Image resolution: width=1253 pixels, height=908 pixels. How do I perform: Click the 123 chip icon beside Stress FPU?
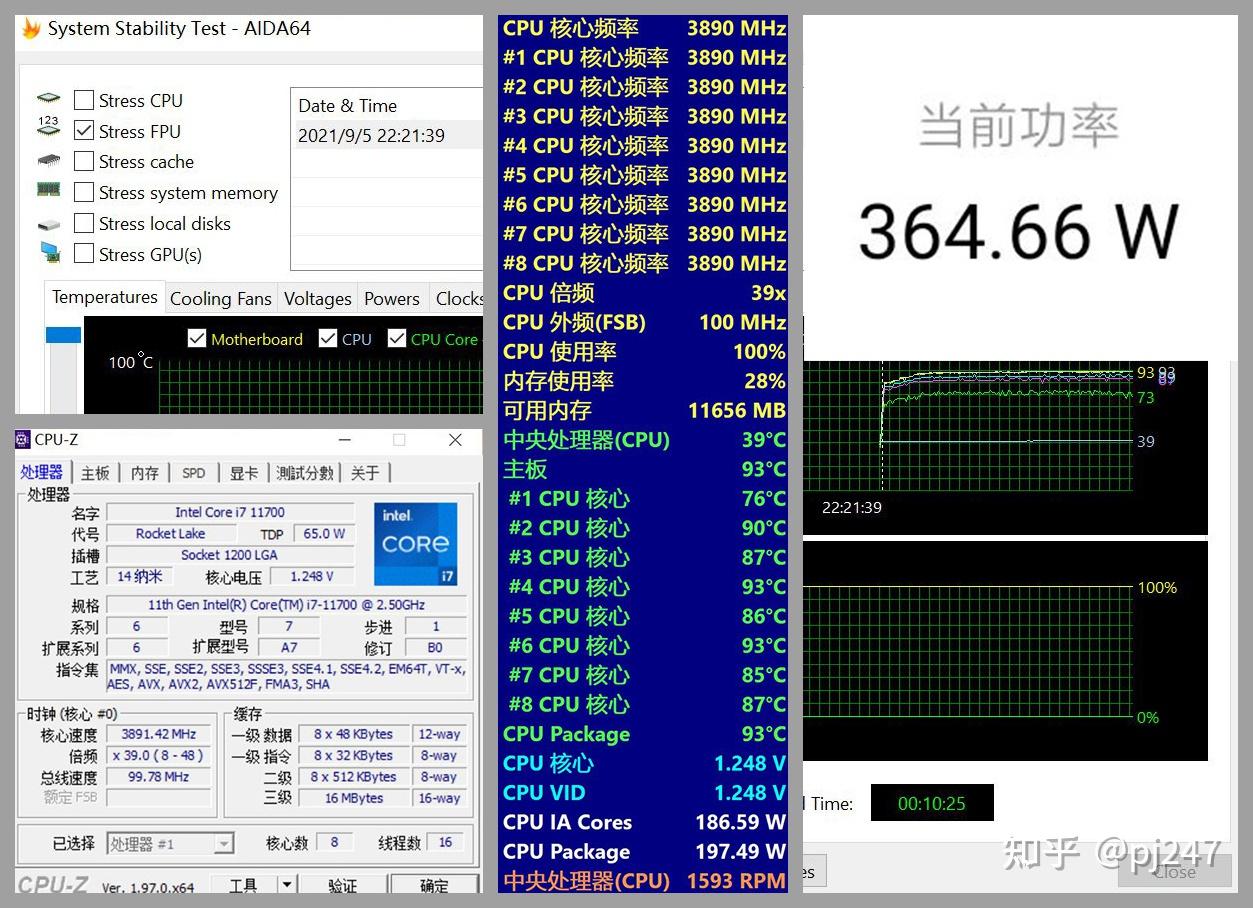tap(48, 129)
